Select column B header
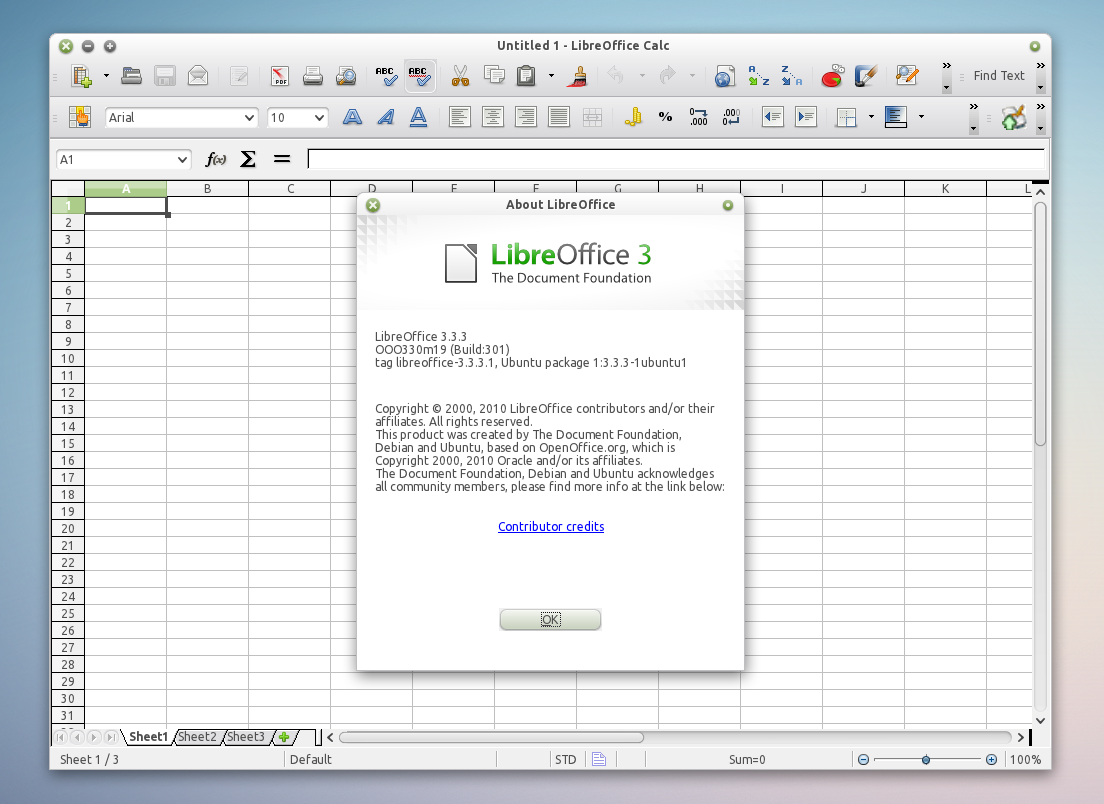The width and height of the screenshot is (1104, 804). click(208, 189)
